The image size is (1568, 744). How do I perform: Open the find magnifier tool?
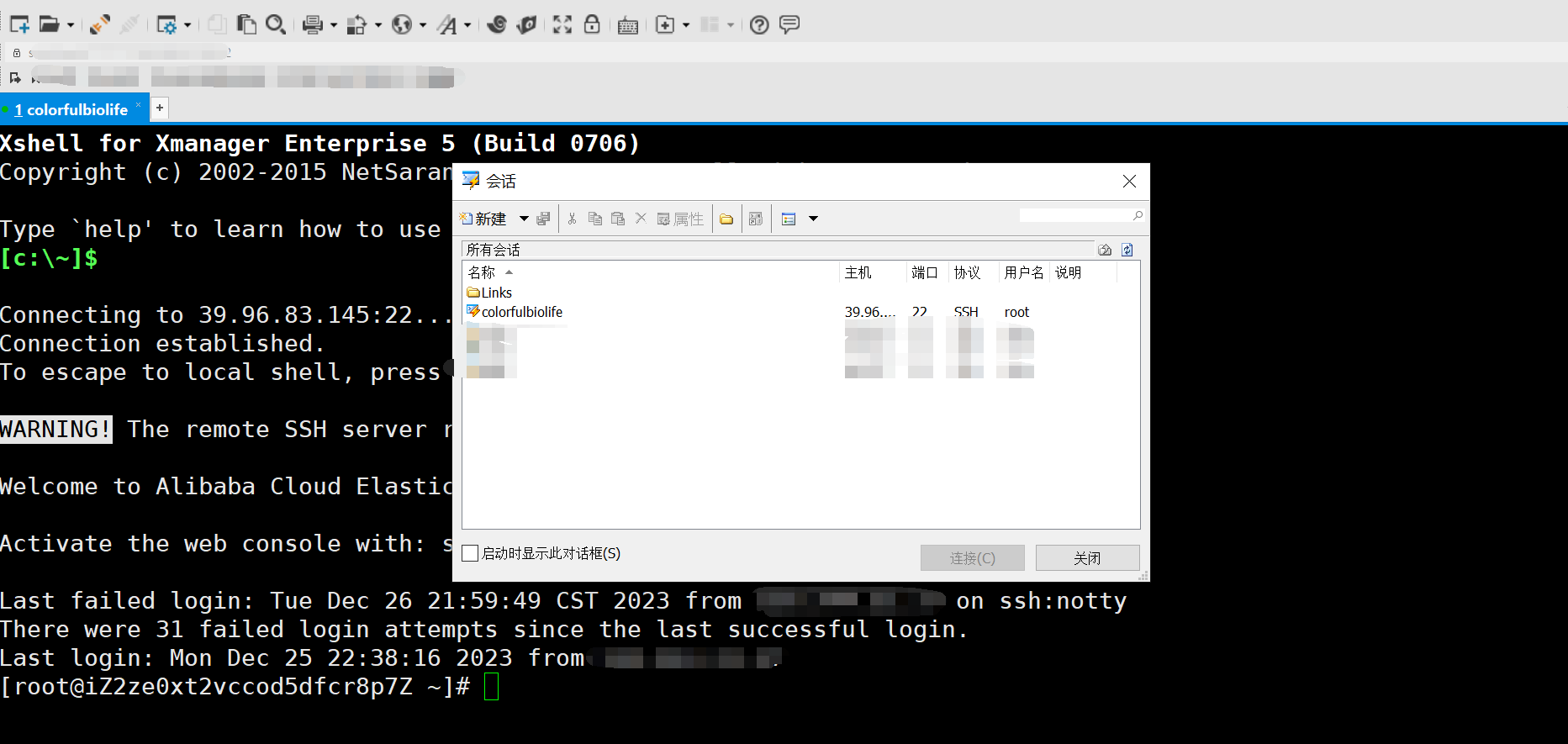pos(275,24)
